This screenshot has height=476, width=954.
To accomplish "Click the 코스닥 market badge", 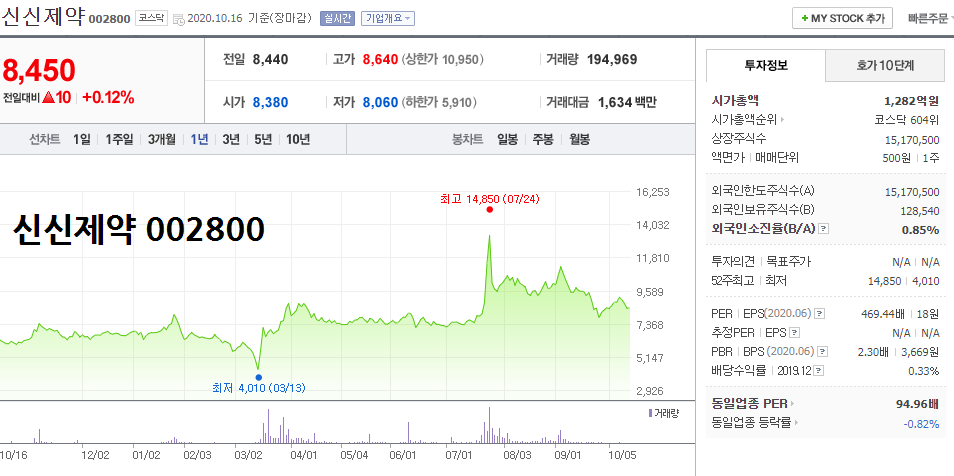I will (x=150, y=18).
